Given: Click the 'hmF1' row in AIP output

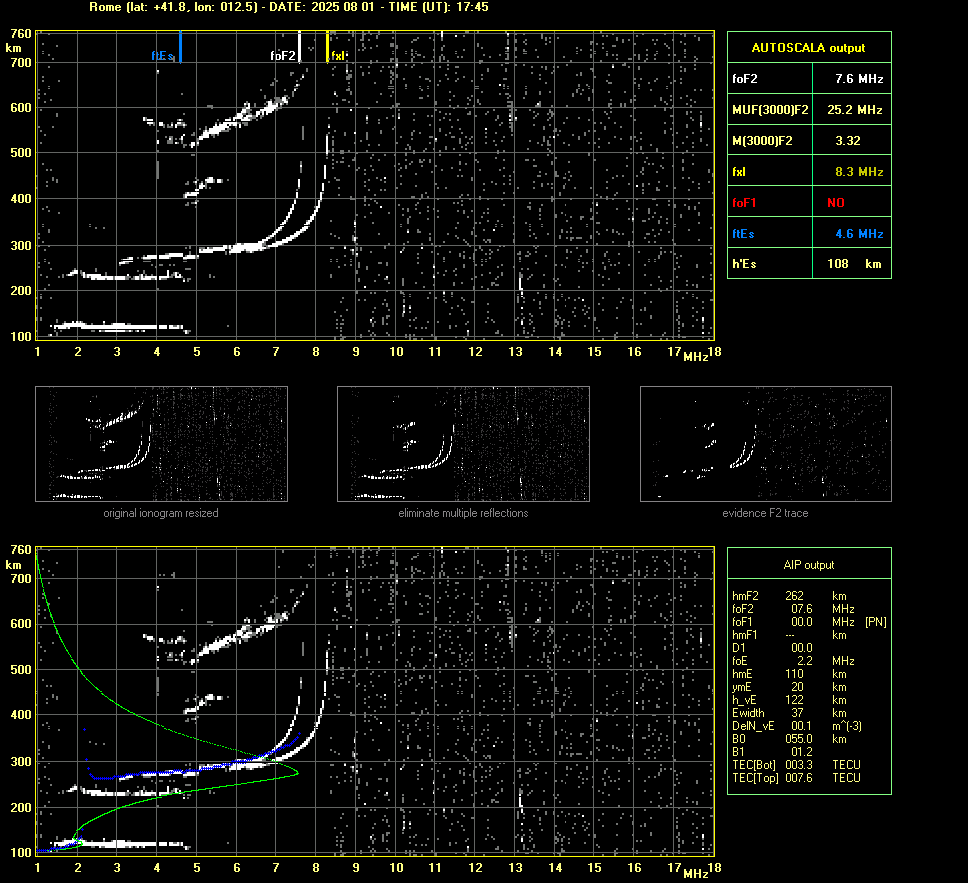Looking at the screenshot, I should click(809, 635).
